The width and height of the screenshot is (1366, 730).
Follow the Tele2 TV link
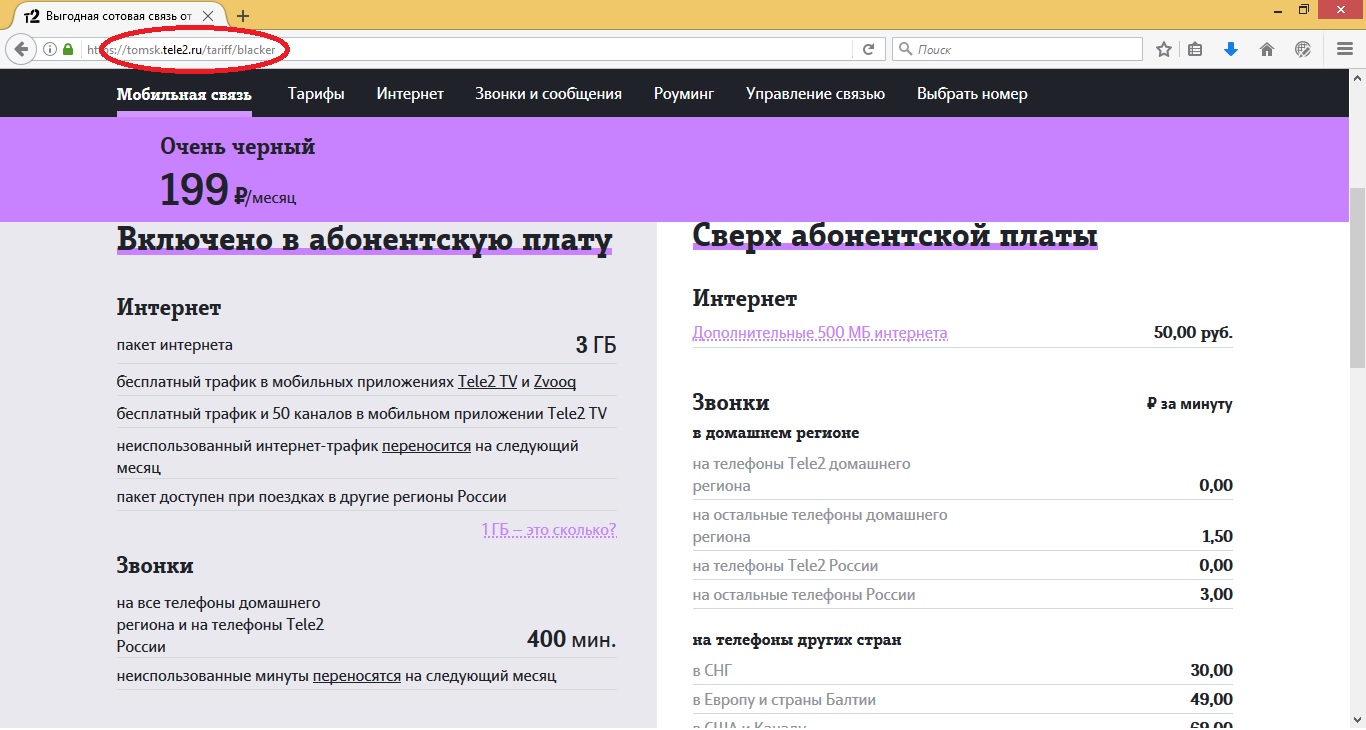pyautogui.click(x=487, y=382)
